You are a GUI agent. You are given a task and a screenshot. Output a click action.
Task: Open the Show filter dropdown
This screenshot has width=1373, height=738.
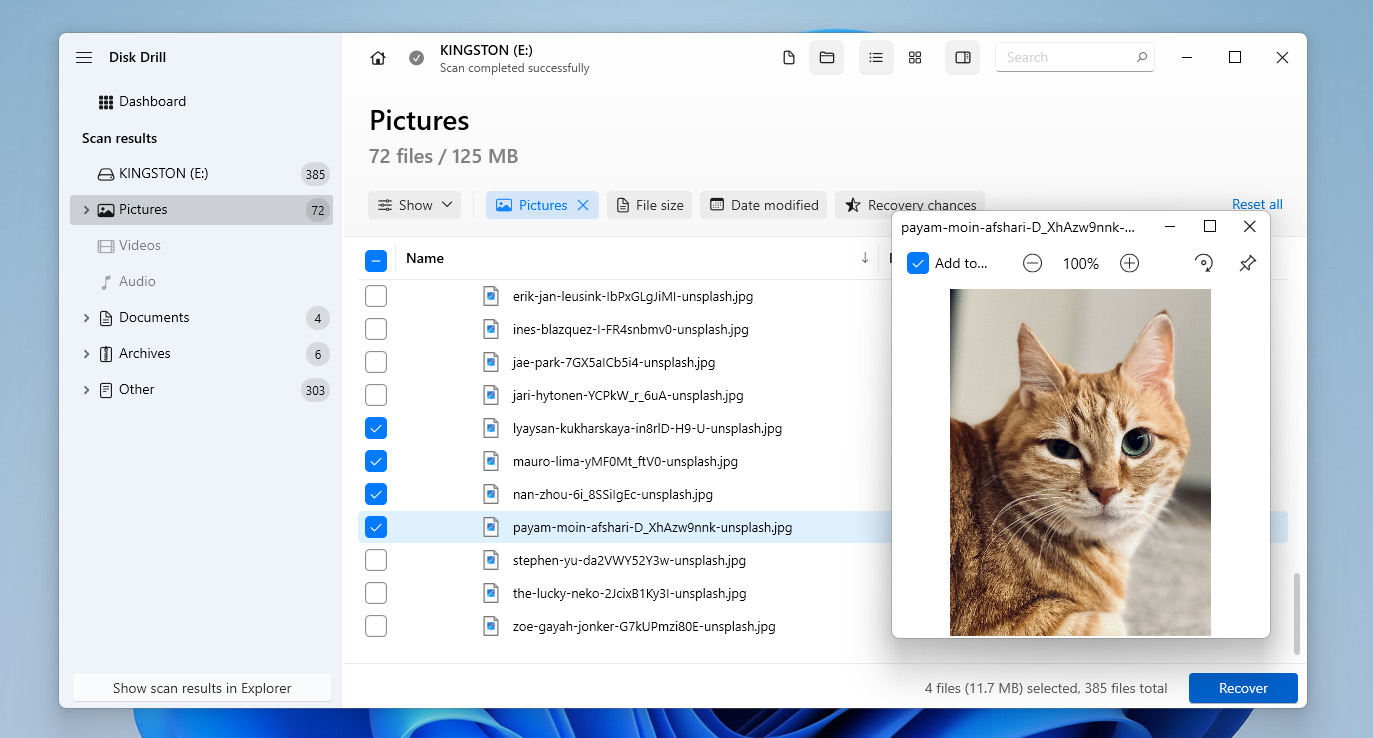click(414, 205)
